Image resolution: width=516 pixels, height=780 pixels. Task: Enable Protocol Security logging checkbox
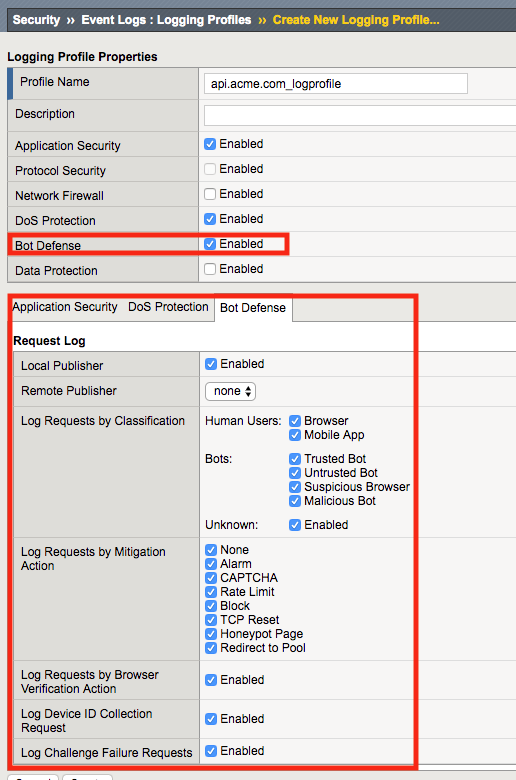click(x=210, y=169)
